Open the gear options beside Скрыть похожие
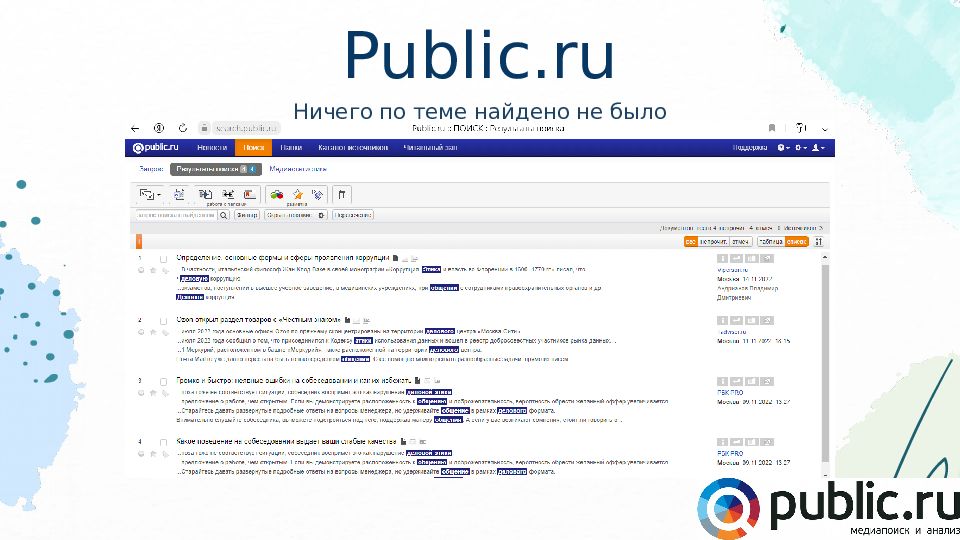This screenshot has height=540, width=960. tap(322, 215)
